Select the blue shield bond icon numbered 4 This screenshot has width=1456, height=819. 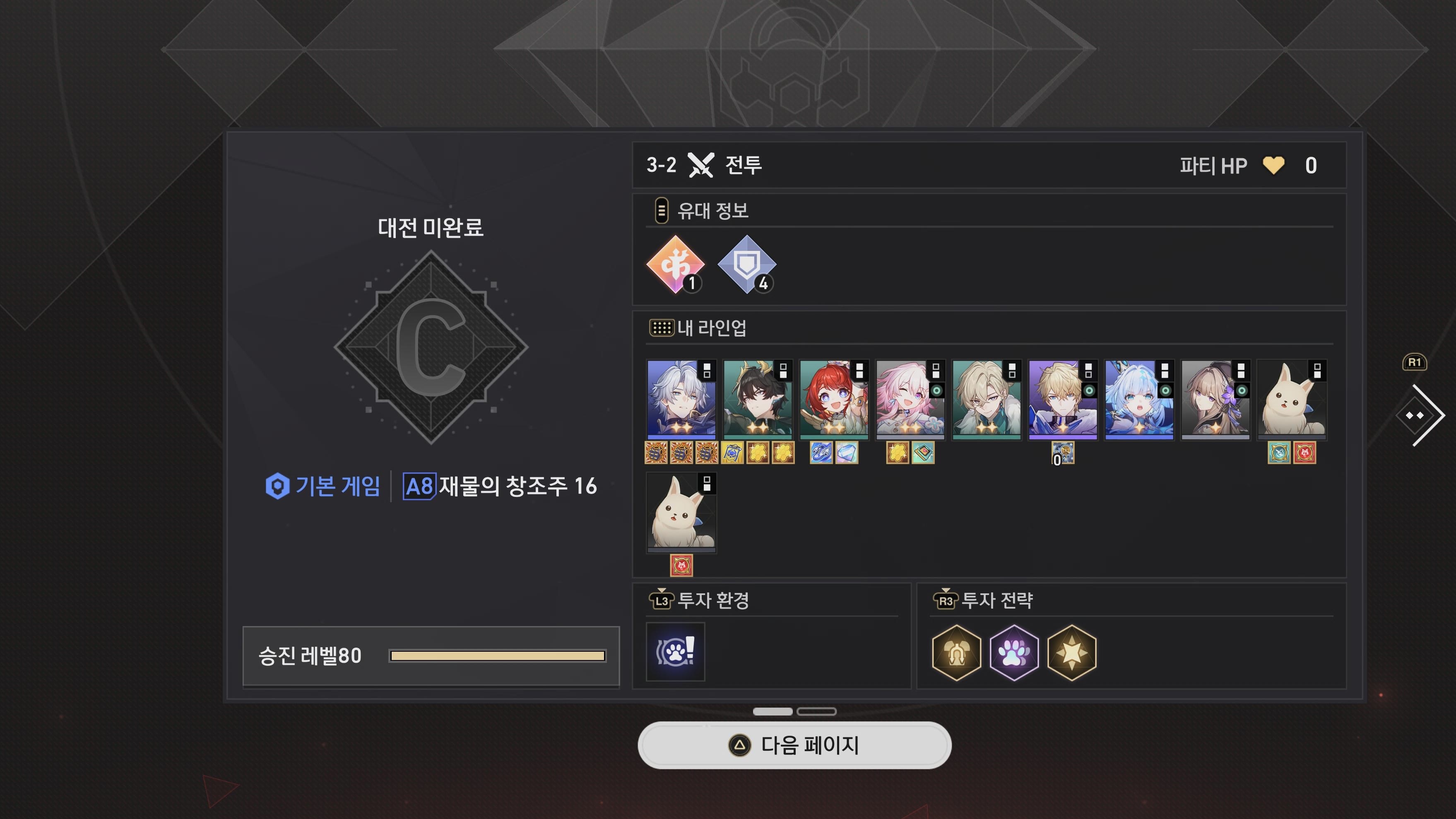747,265
